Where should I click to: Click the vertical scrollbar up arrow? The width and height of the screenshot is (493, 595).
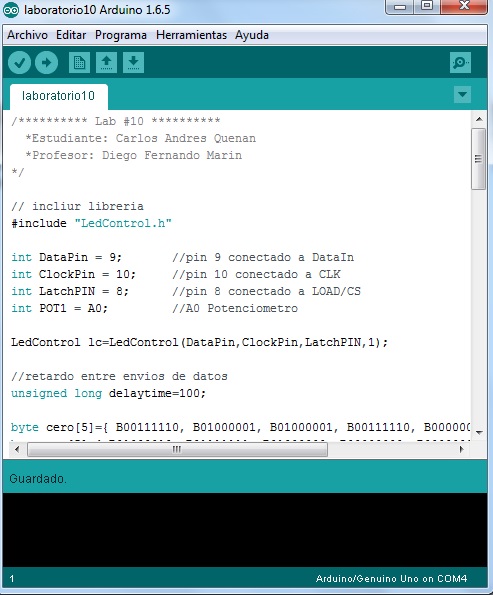tap(479, 119)
